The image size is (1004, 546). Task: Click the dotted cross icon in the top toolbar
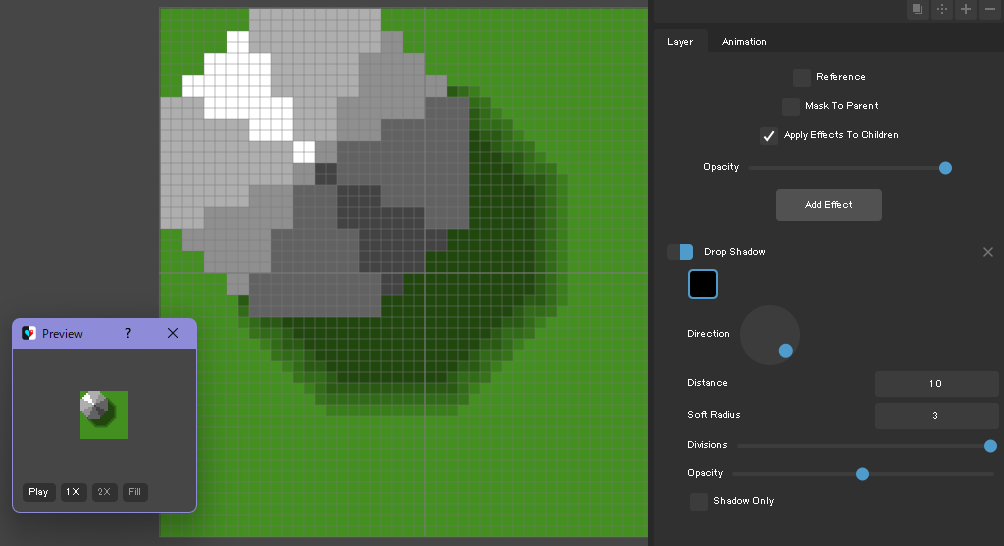coord(942,9)
